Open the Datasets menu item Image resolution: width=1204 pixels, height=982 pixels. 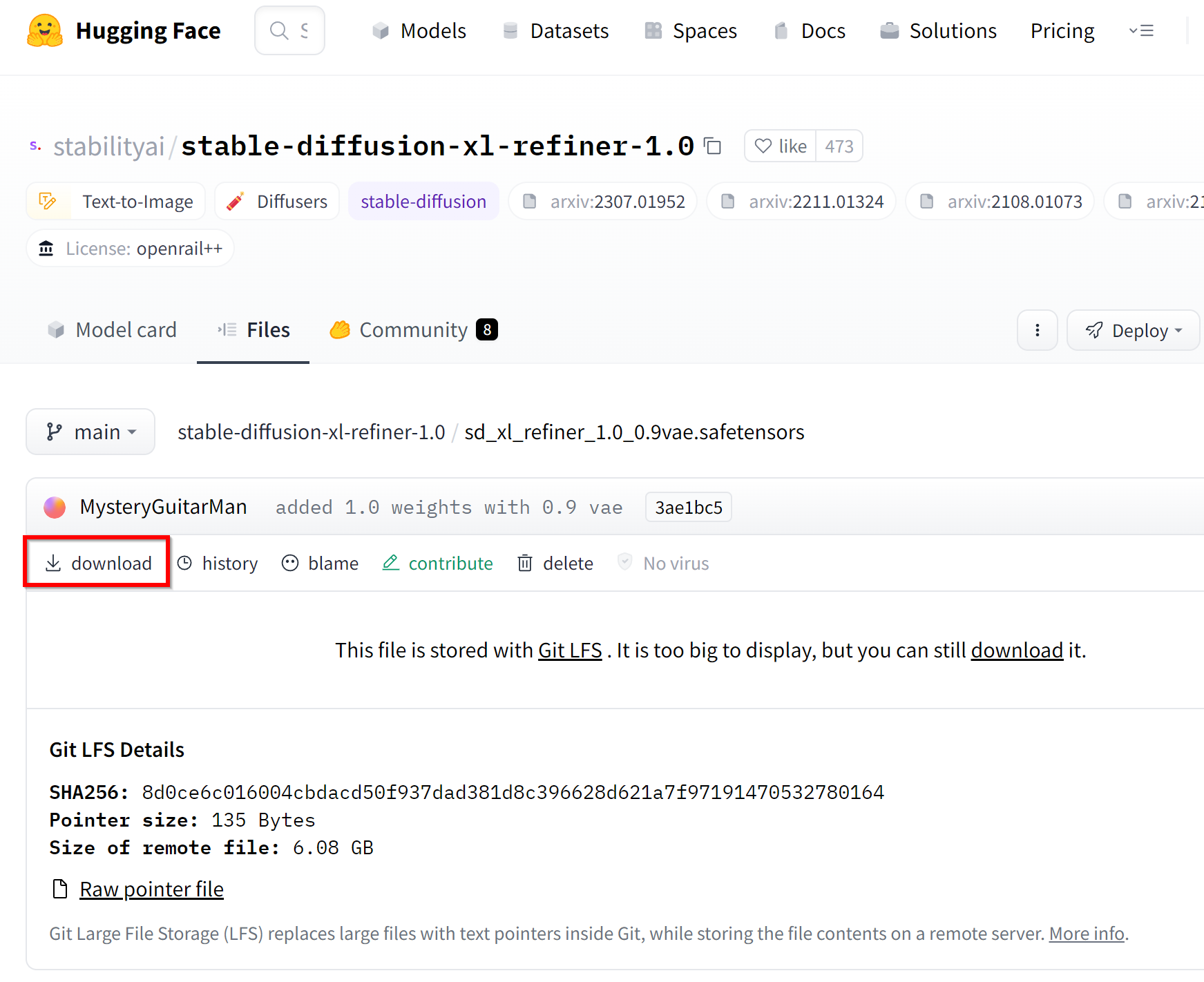pyautogui.click(x=556, y=31)
